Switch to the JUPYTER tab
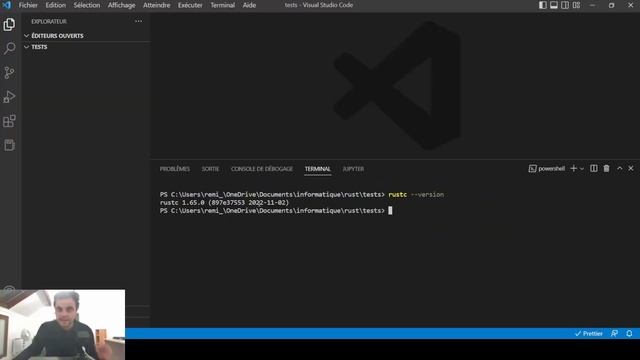Screen dimensions: 640x360 (353, 169)
